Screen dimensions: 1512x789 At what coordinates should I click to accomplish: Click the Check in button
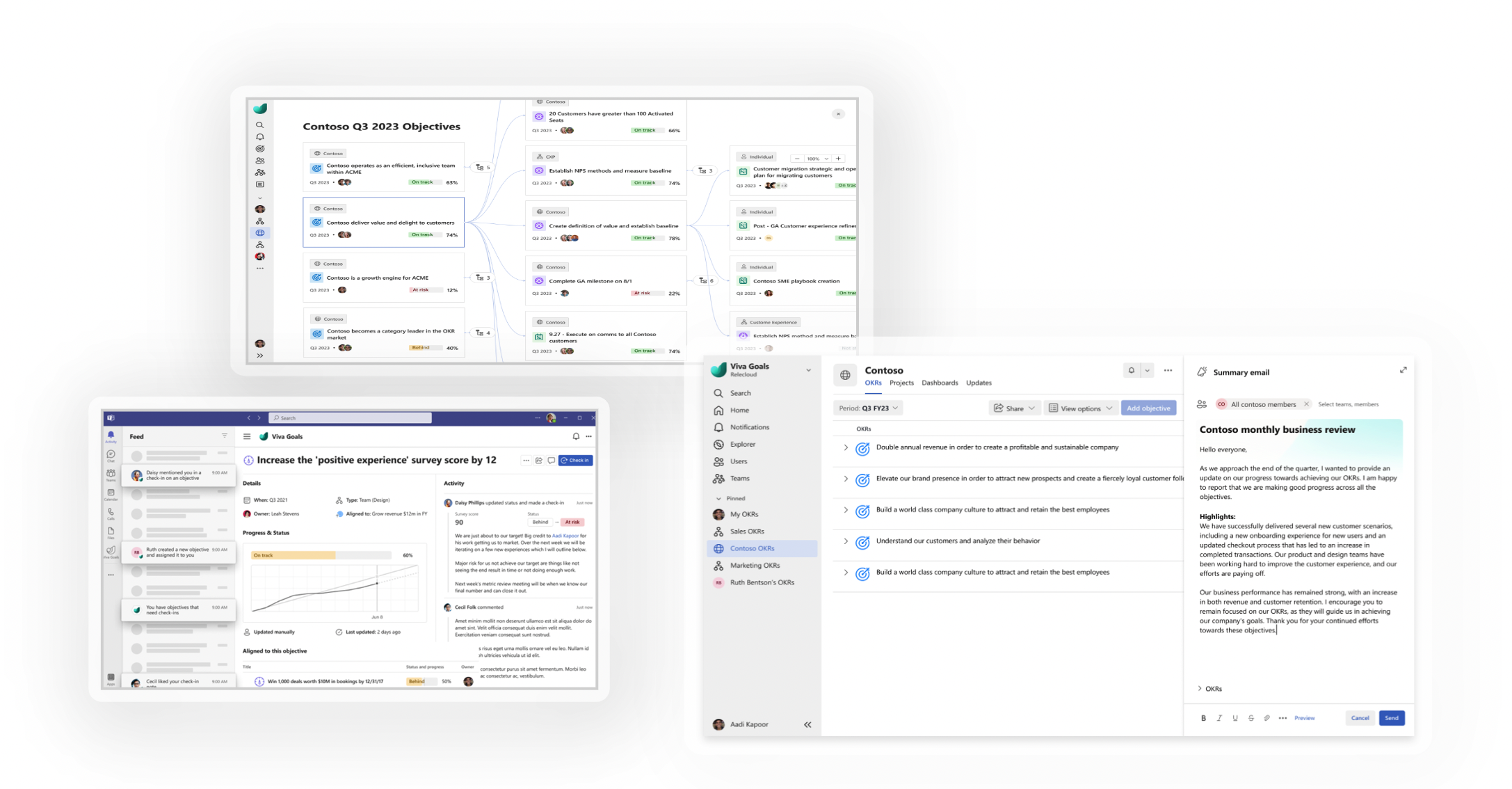(x=576, y=461)
